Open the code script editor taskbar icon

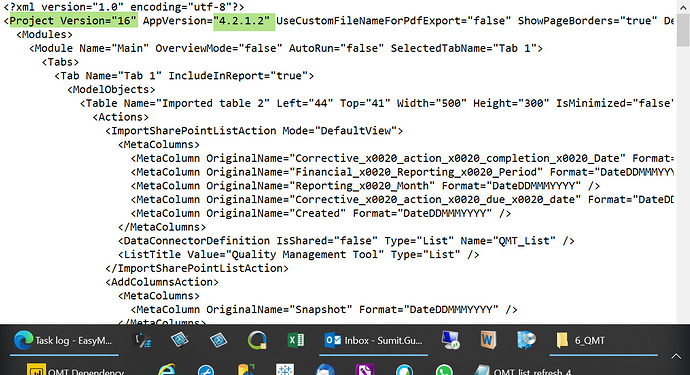pos(142,341)
